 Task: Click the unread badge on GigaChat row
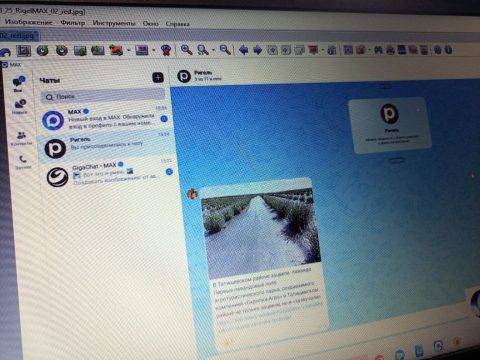(x=169, y=172)
